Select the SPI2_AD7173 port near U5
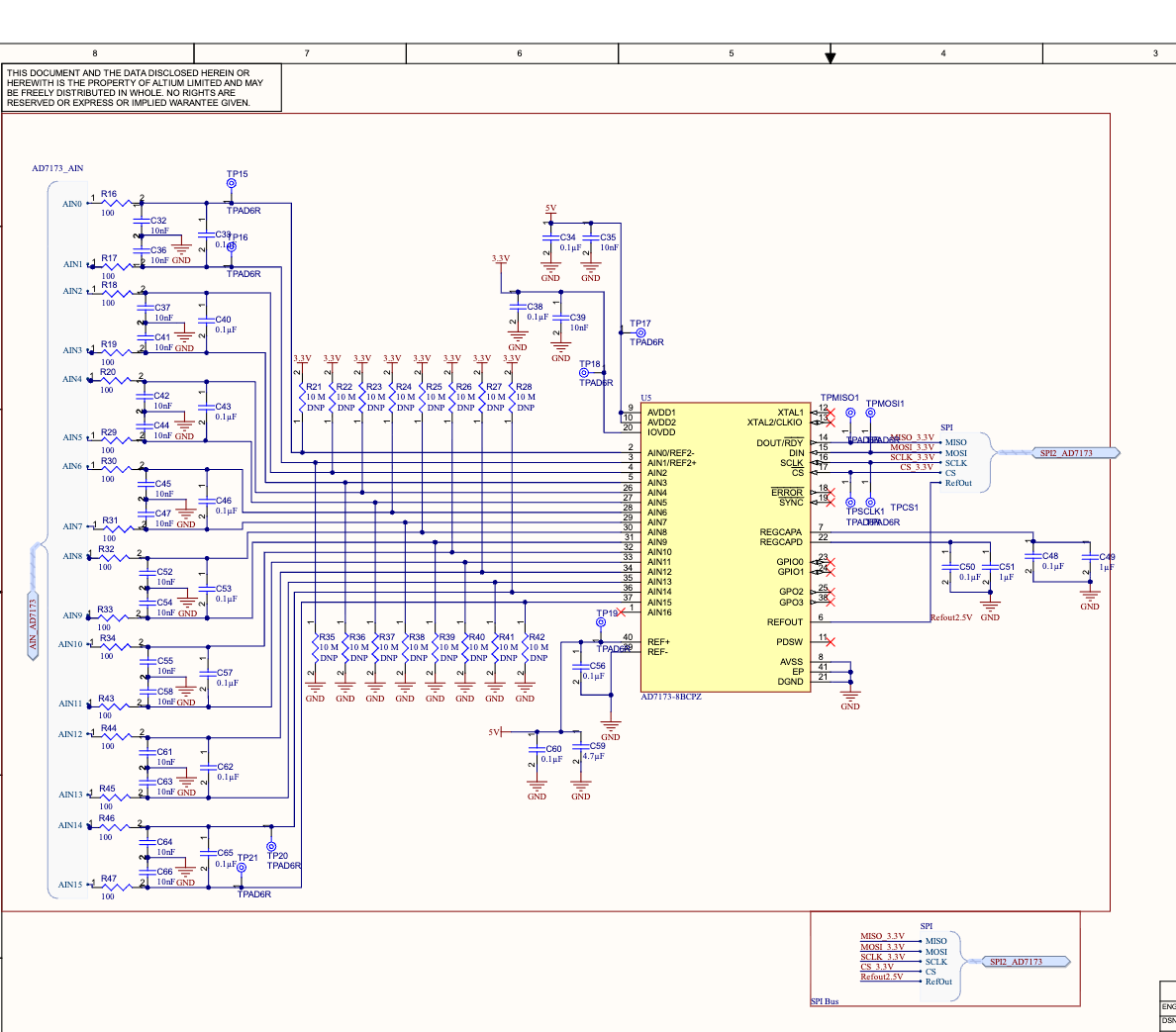This screenshot has height=1032, width=1176. tap(1075, 452)
